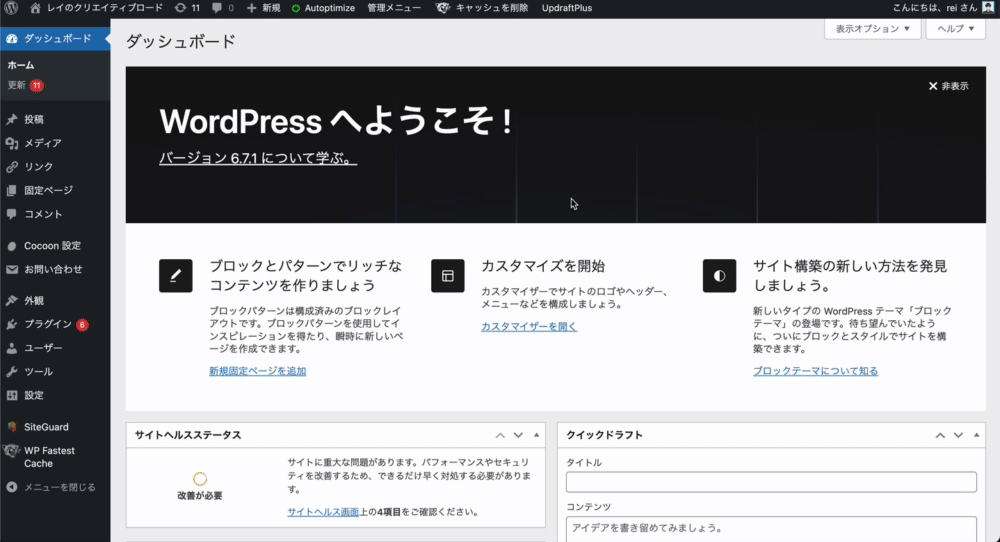The width and height of the screenshot is (1000, 542).
Task: Click the SiteGuard shield icon
Action: (12, 427)
